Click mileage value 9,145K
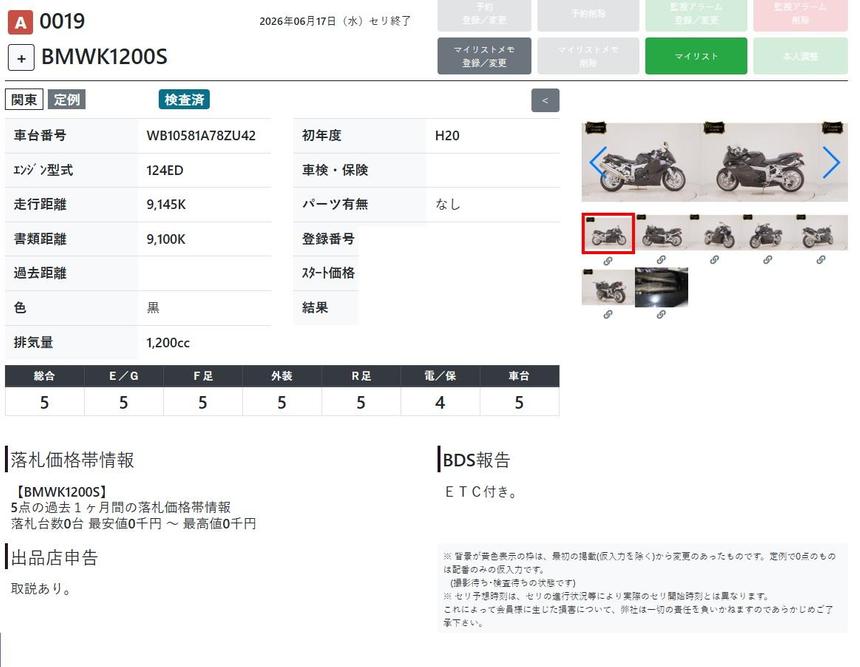 [166, 205]
